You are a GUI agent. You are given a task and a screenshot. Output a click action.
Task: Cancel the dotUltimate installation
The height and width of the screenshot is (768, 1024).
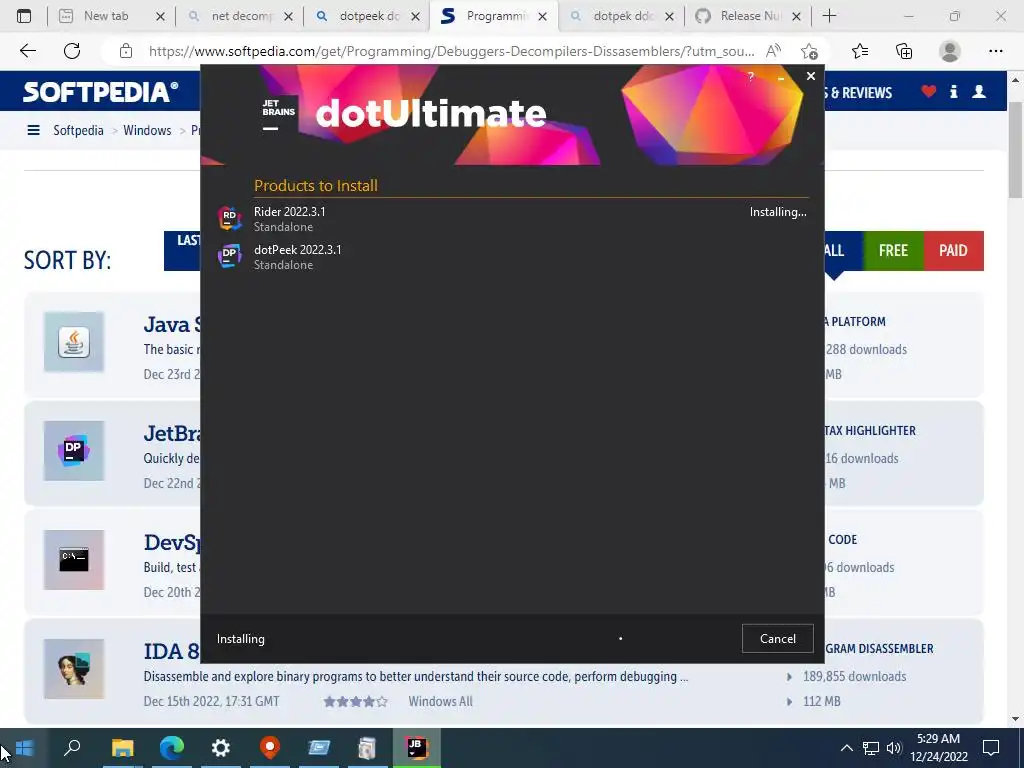777,639
